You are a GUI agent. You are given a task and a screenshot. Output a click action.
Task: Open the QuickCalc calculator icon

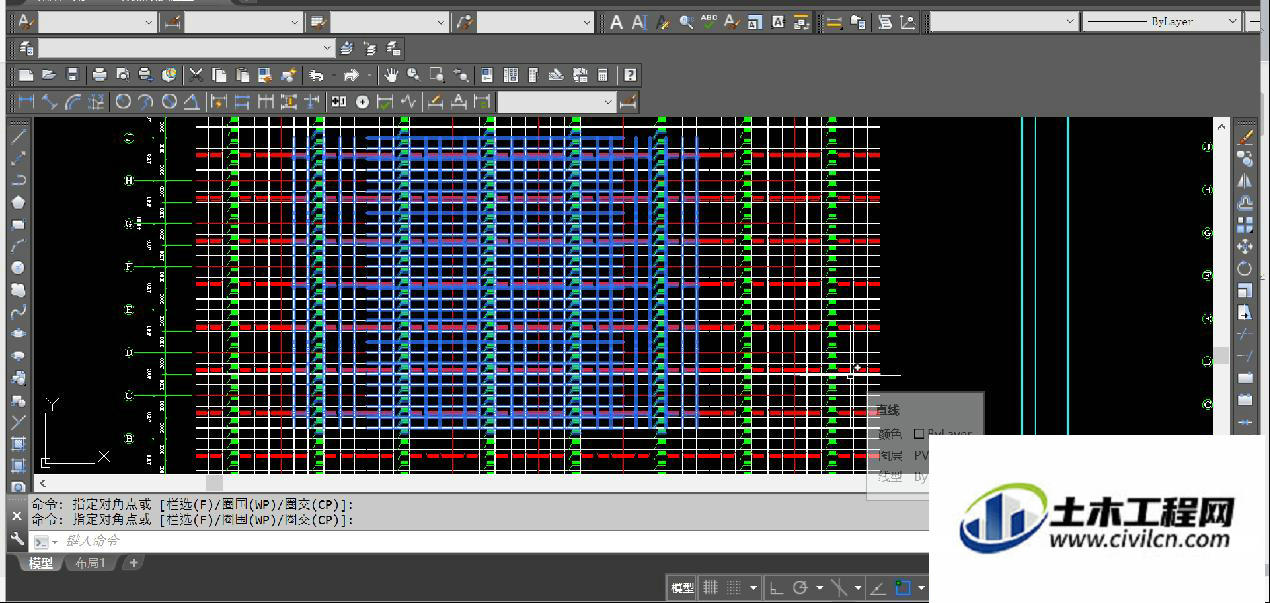pyautogui.click(x=603, y=75)
